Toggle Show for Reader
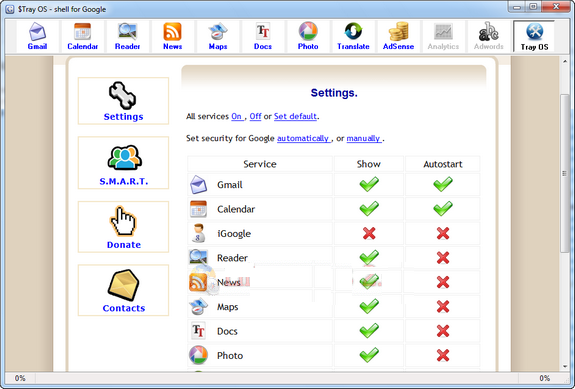The height and width of the screenshot is (389, 575). pos(369,257)
